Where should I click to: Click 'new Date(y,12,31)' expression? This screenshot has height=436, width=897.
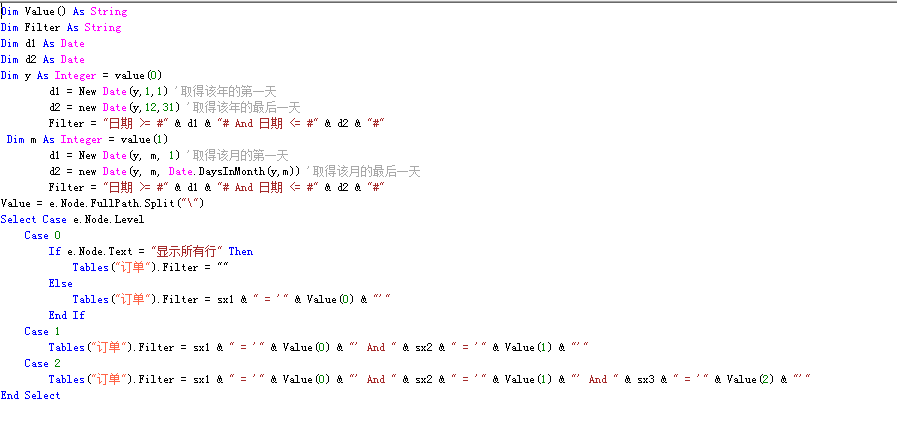click(130, 108)
